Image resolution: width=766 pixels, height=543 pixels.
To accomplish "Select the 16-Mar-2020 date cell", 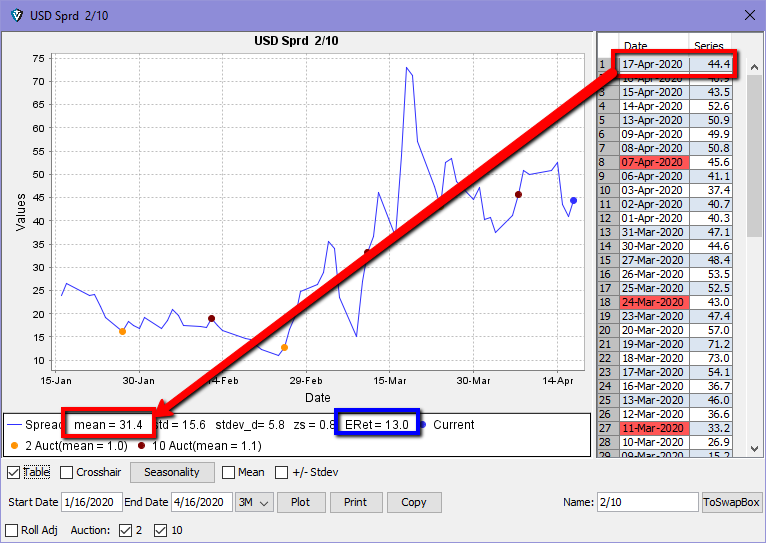I will pyautogui.click(x=654, y=386).
